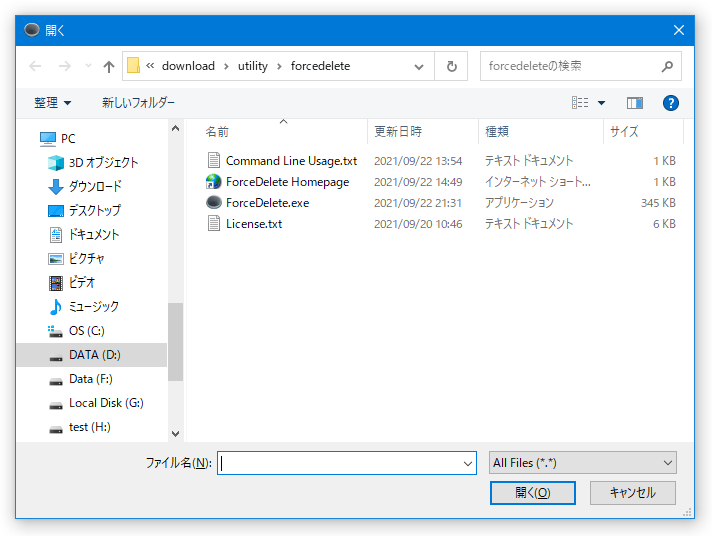Select DATA (D:) drive

click(x=95, y=355)
